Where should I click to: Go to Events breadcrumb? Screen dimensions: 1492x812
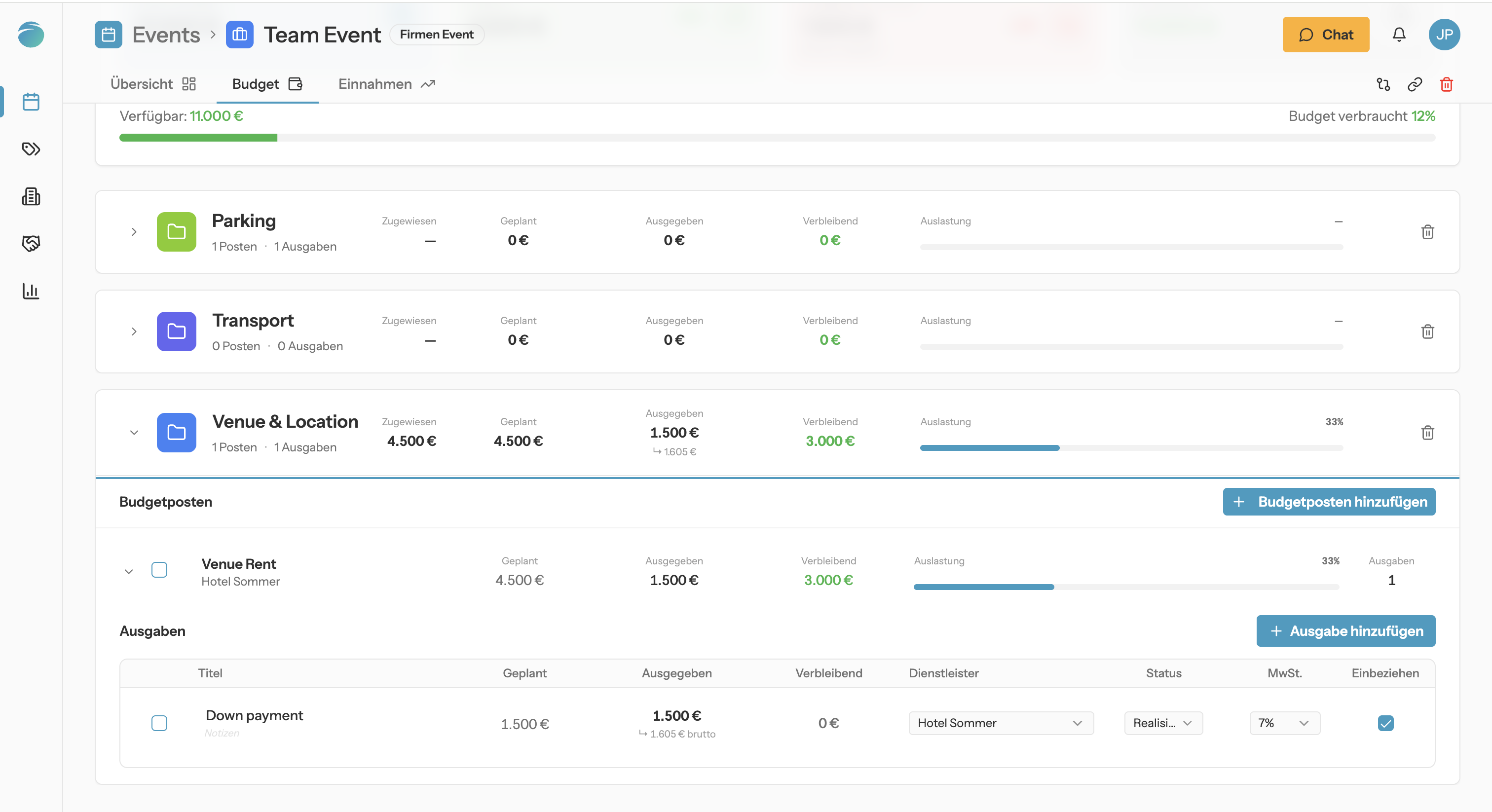166,35
